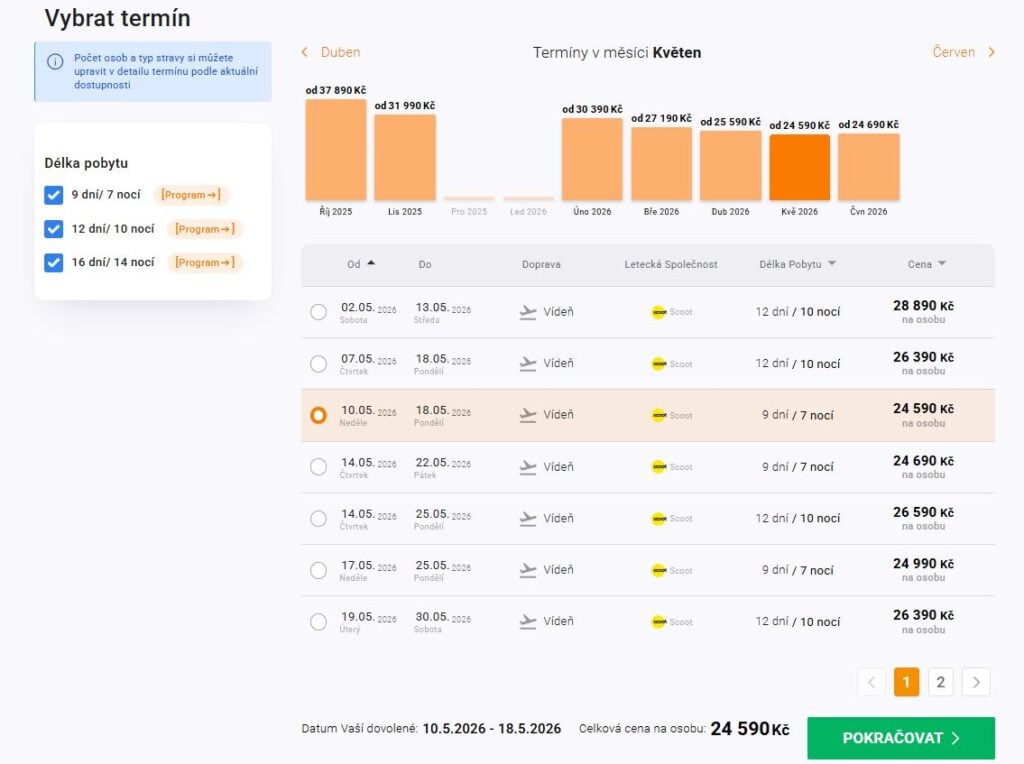
Task: Select the Úno 2026 price bar
Action: click(x=592, y=160)
